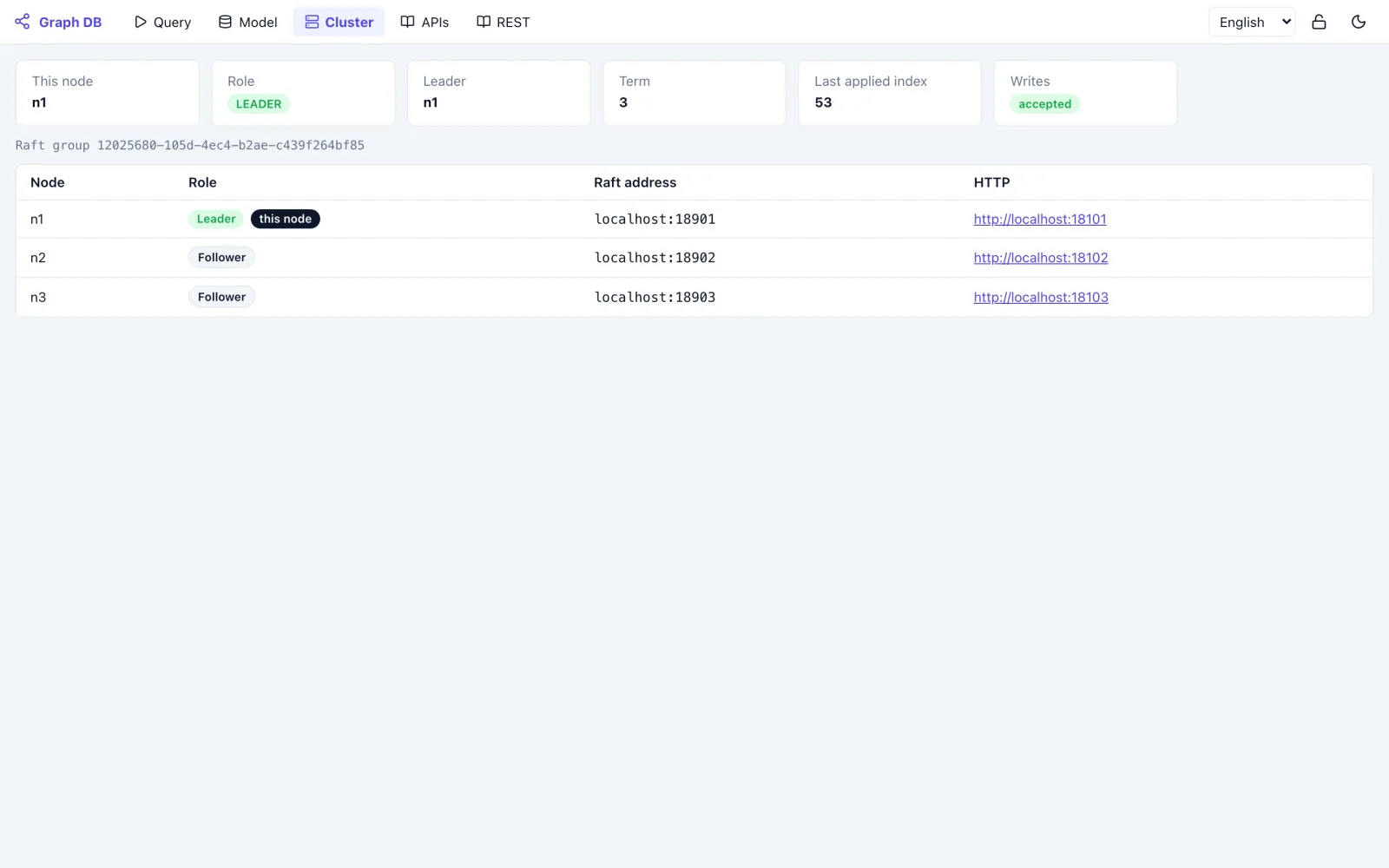Image resolution: width=1389 pixels, height=868 pixels.
Task: Click the n3 node cell
Action: pos(38,297)
